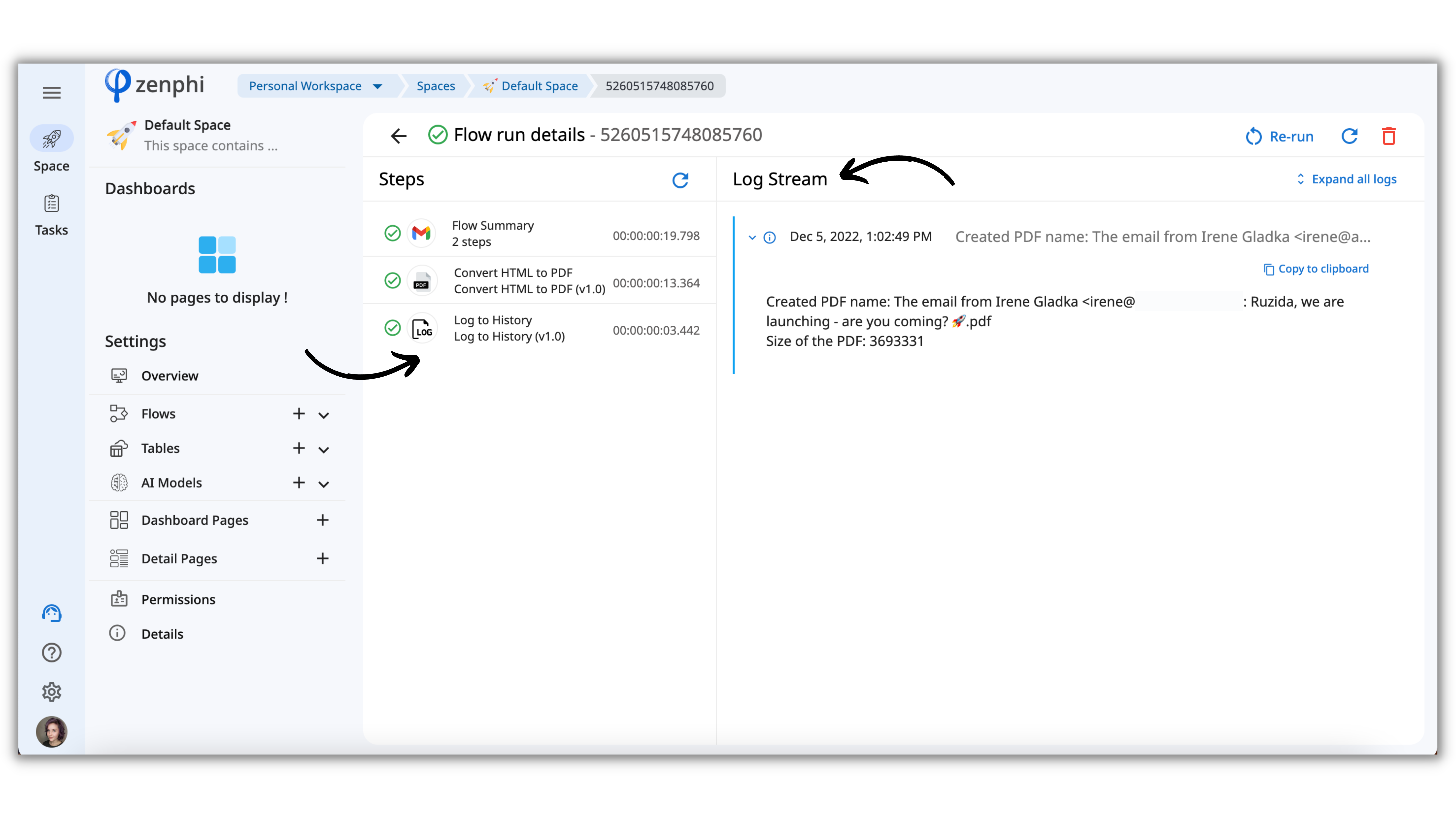The image size is (1456, 819).
Task: Open the support headset icon
Action: 51,613
